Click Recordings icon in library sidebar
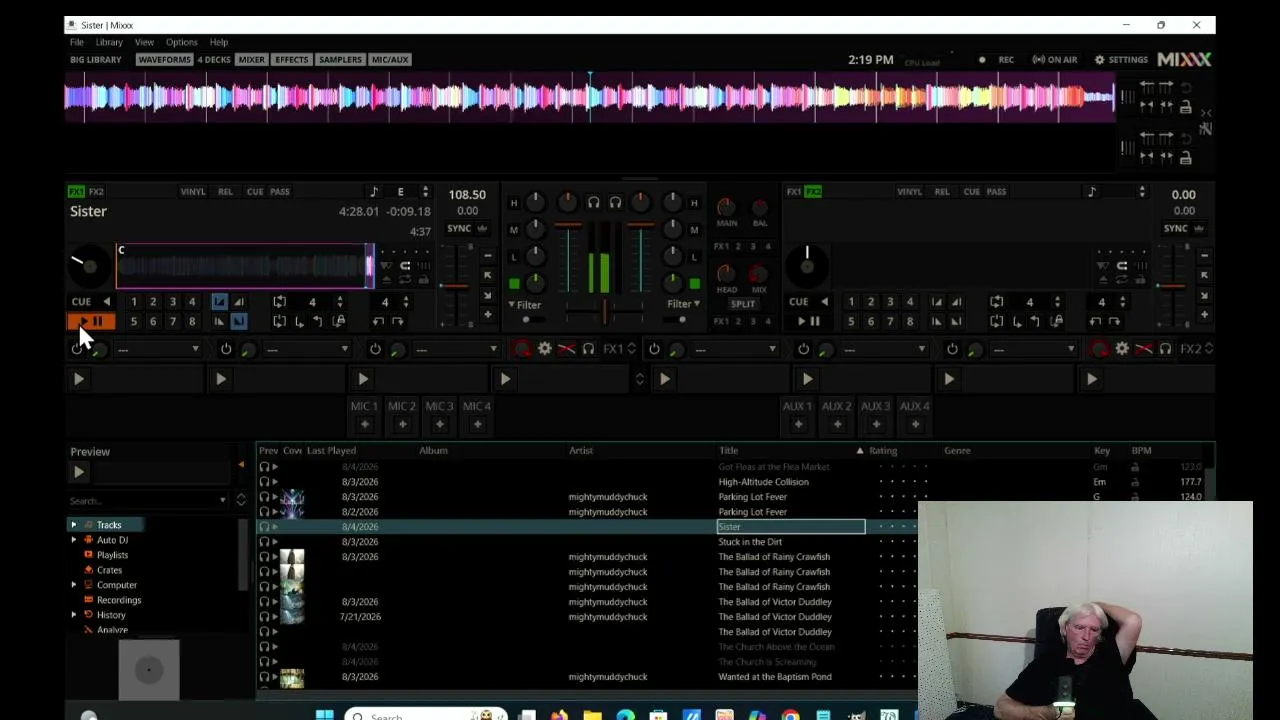Screen dimensions: 1280x720 88,600
